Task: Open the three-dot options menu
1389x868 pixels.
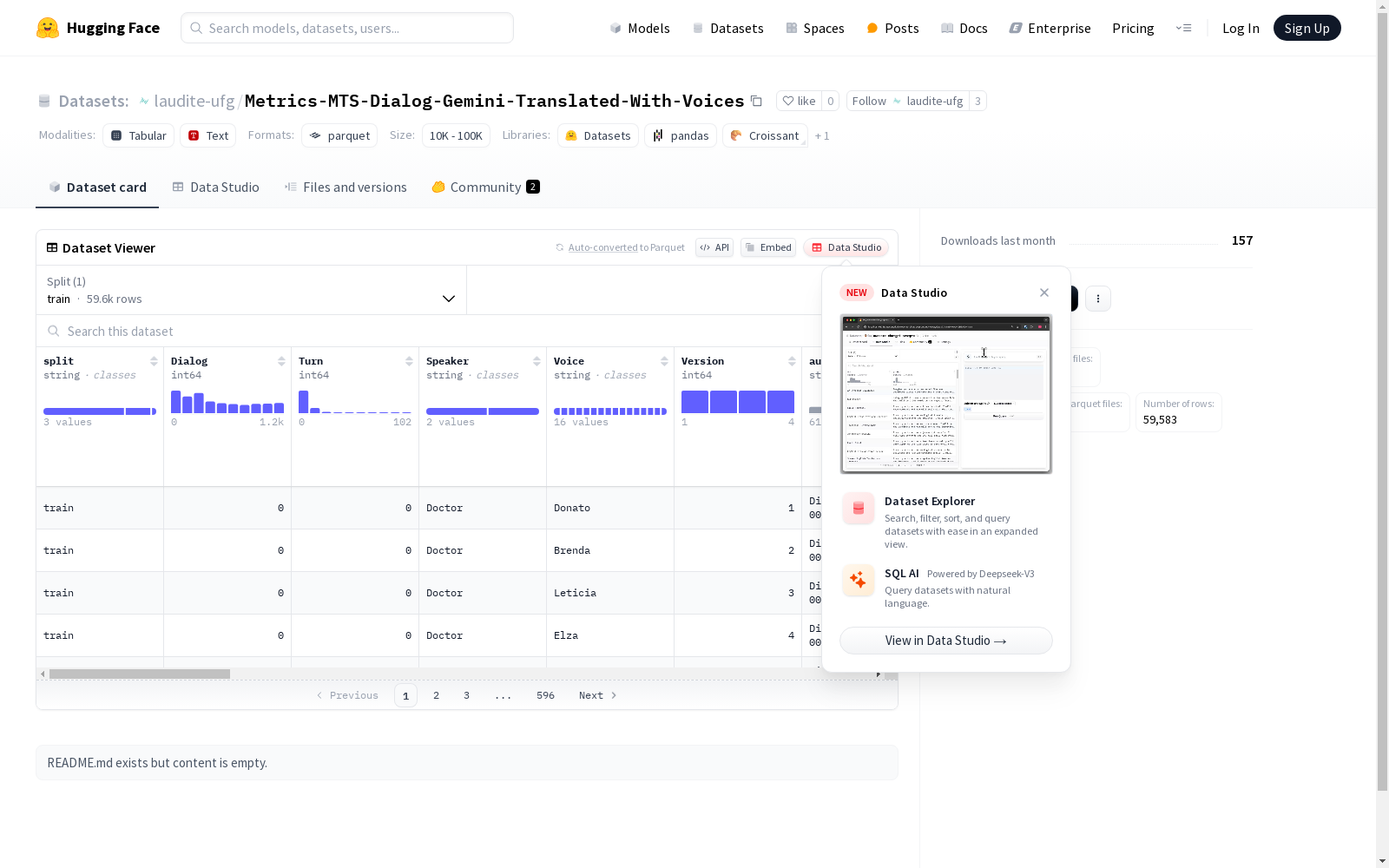Action: pos(1098,299)
